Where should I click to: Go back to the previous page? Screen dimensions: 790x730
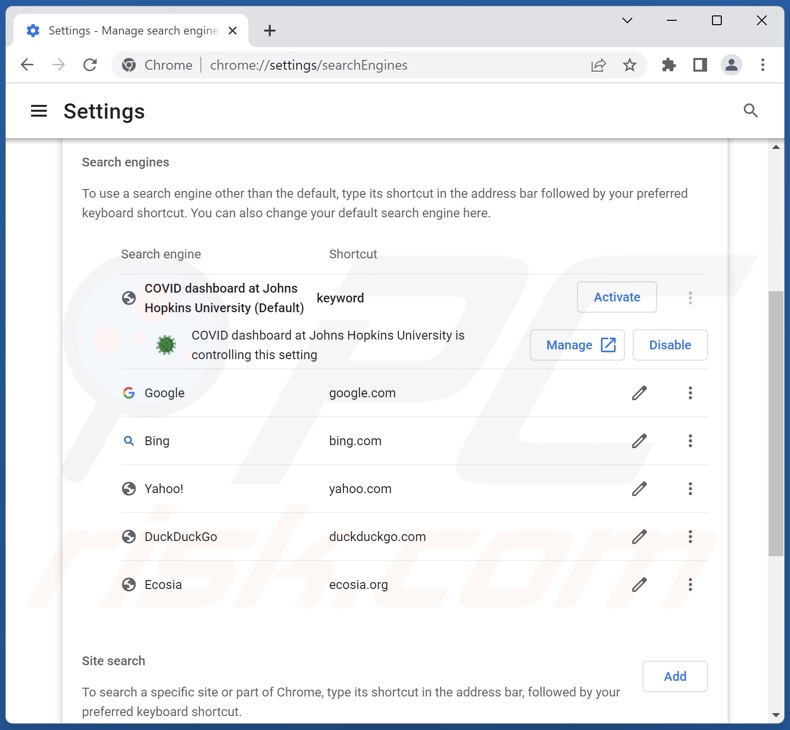point(27,65)
